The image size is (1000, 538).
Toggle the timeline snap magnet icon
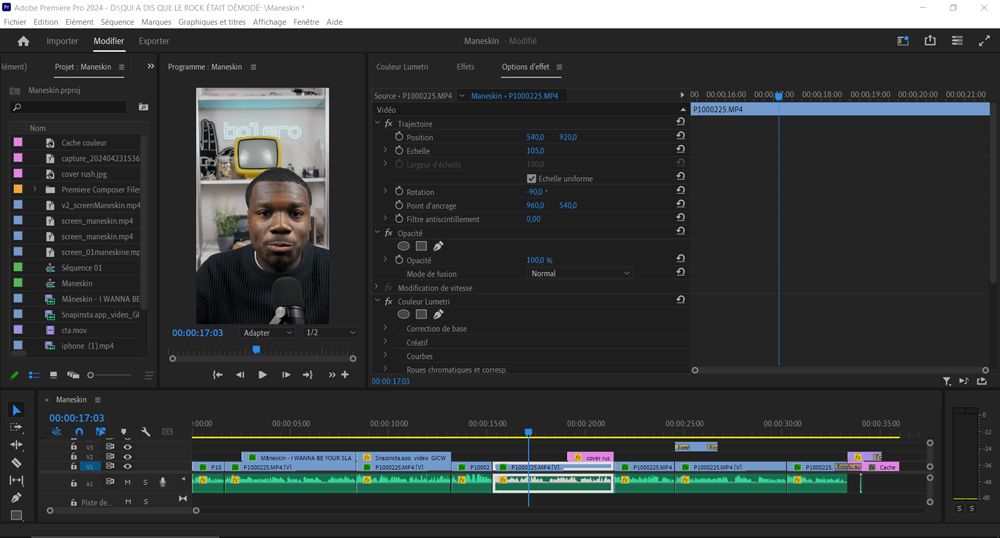(x=79, y=432)
